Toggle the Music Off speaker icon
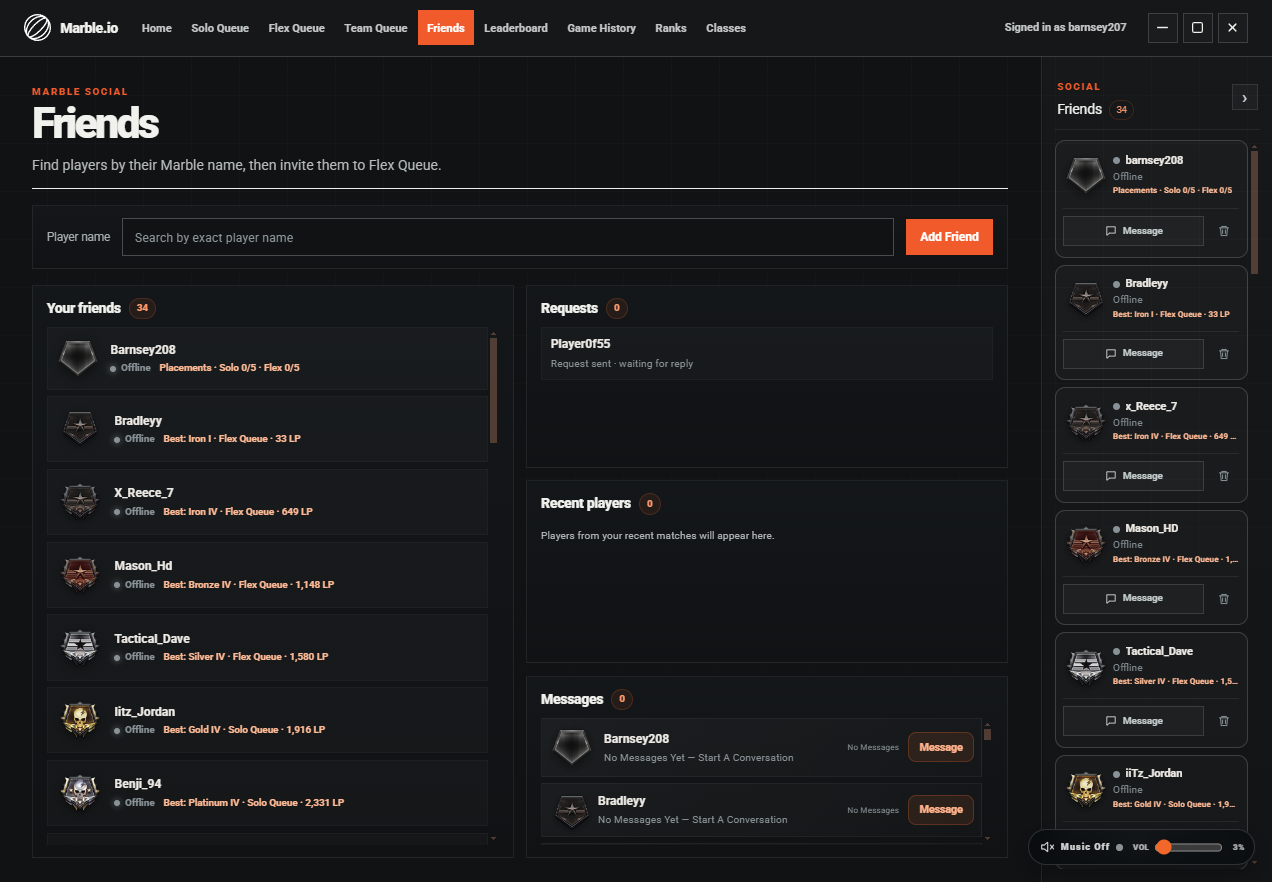Viewport: 1272px width, 882px height. (x=1047, y=847)
